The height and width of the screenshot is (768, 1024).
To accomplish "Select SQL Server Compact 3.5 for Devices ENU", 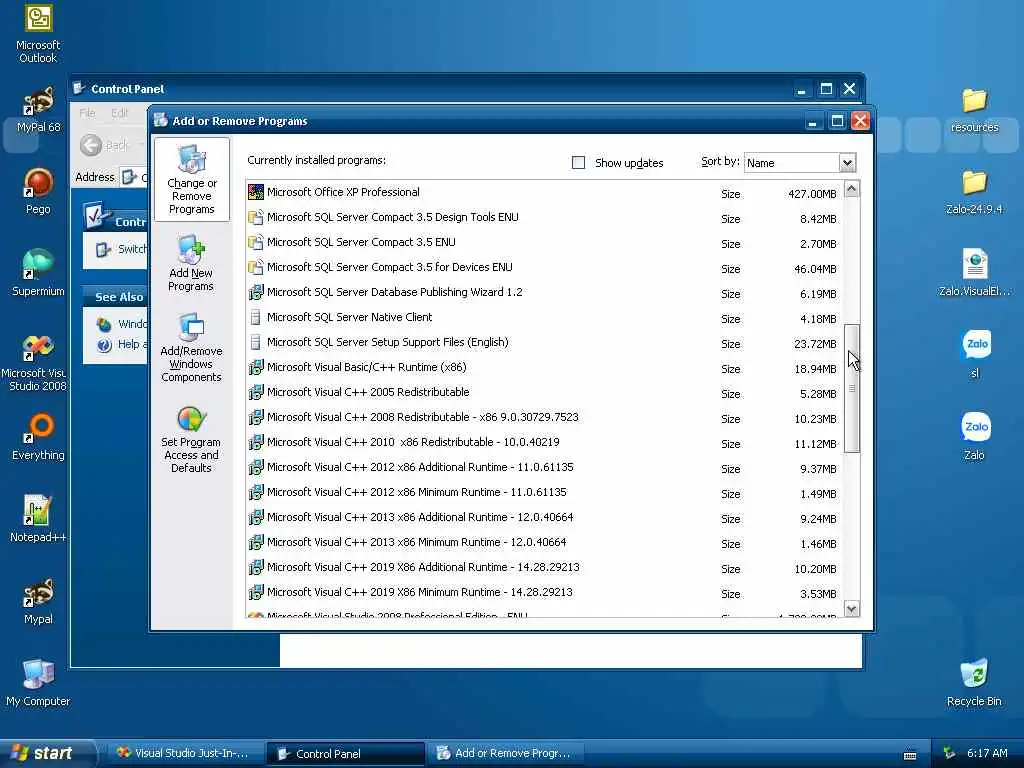I will [x=545, y=268].
